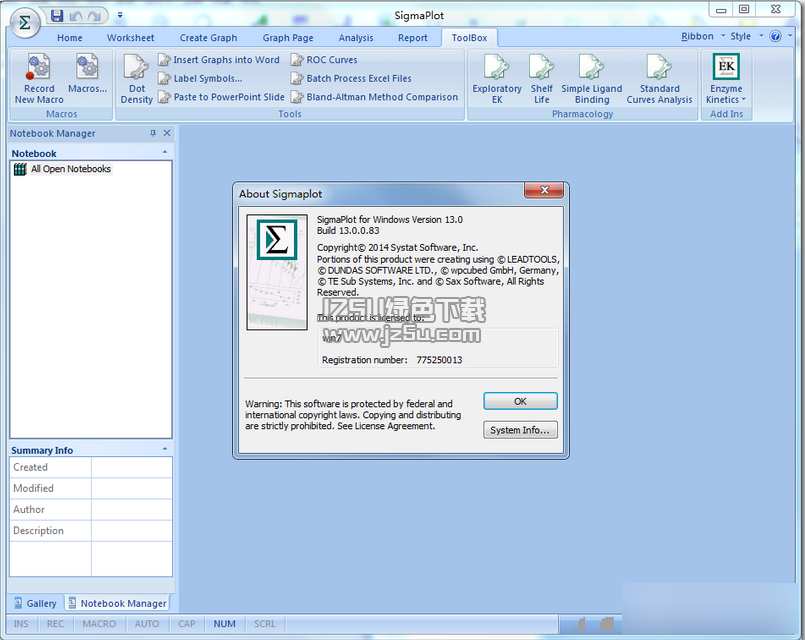This screenshot has width=805, height=640.
Task: Click the INS status bar indicator
Action: [21, 624]
